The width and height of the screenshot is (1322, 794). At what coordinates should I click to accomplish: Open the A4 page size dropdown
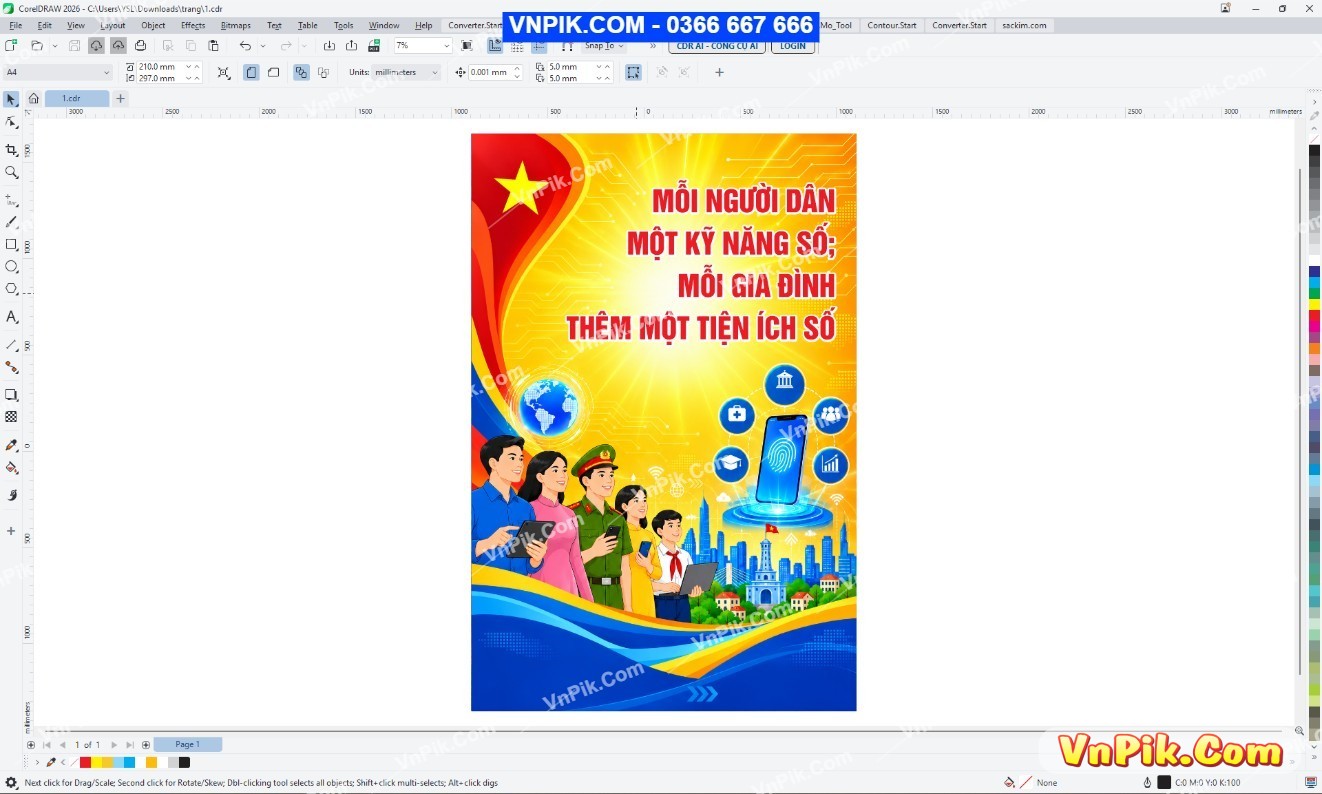point(106,72)
